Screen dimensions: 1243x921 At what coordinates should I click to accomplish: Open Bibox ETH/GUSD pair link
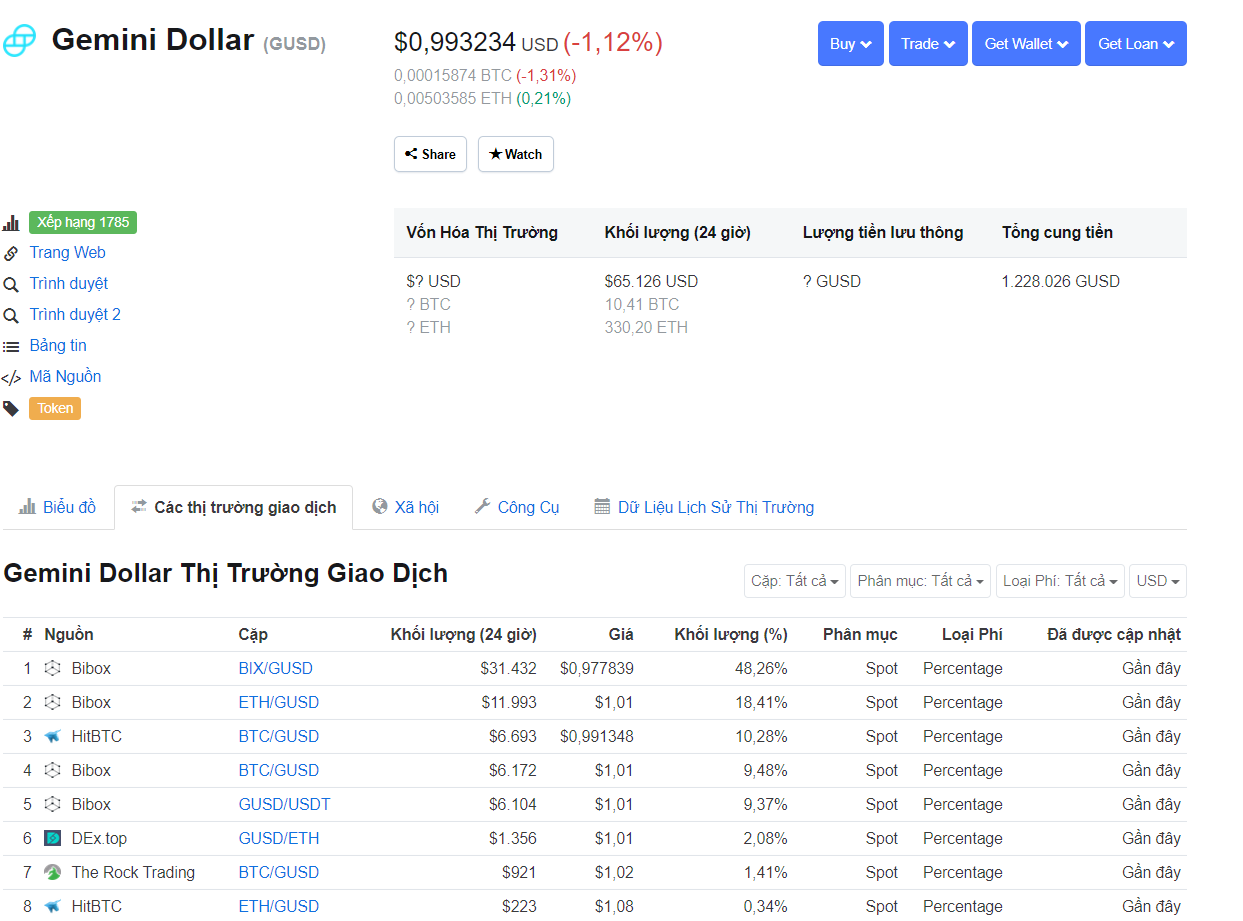279,702
